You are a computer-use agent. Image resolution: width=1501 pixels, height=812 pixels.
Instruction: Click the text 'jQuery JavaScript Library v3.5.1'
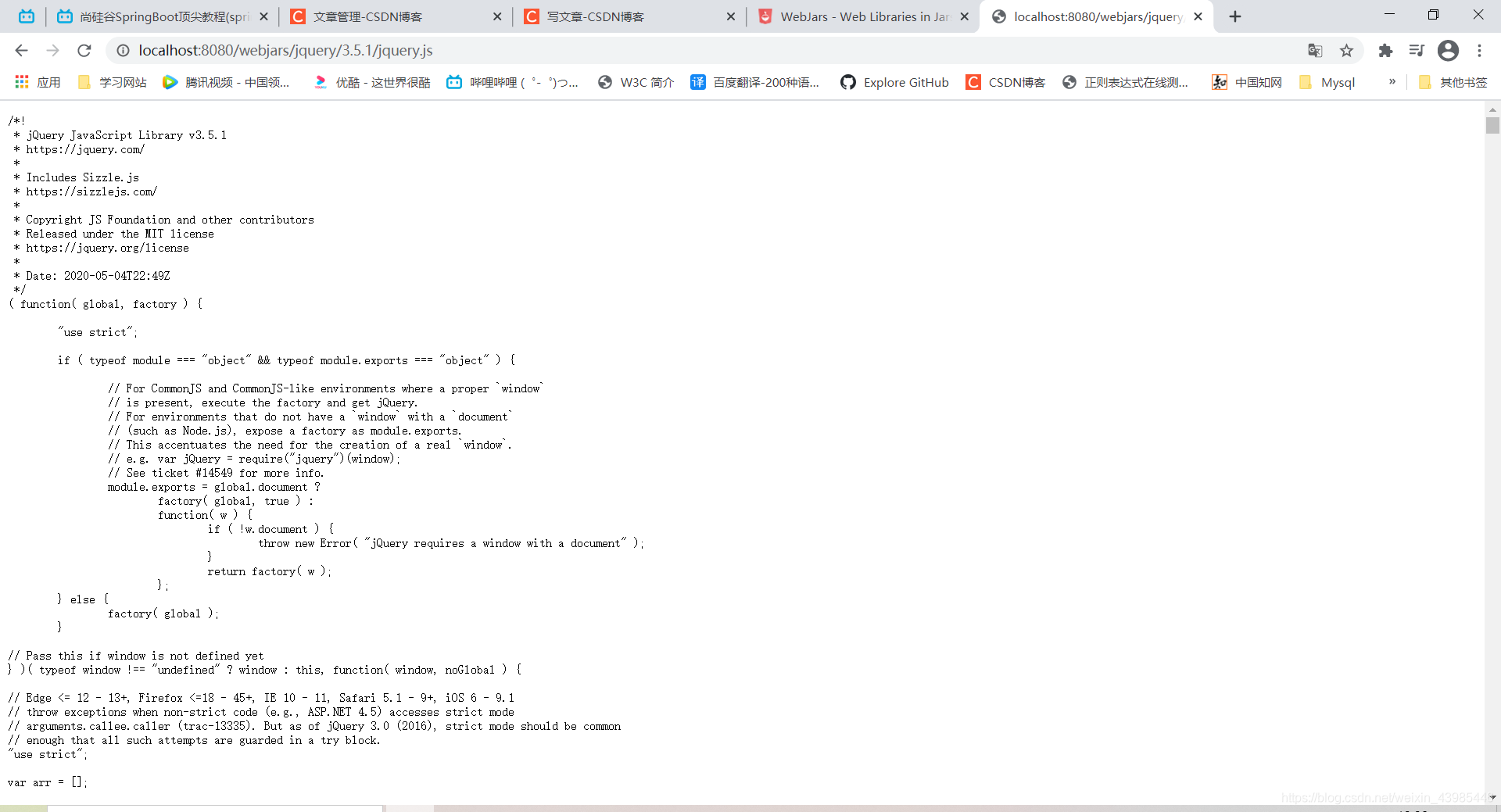click(x=126, y=135)
